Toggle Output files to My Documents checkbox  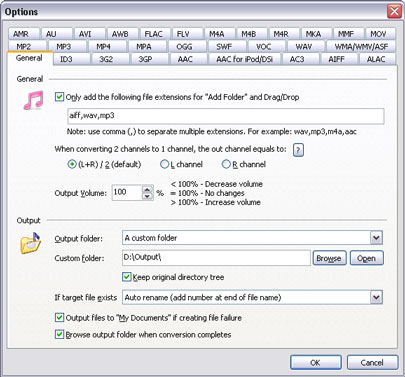coord(59,318)
